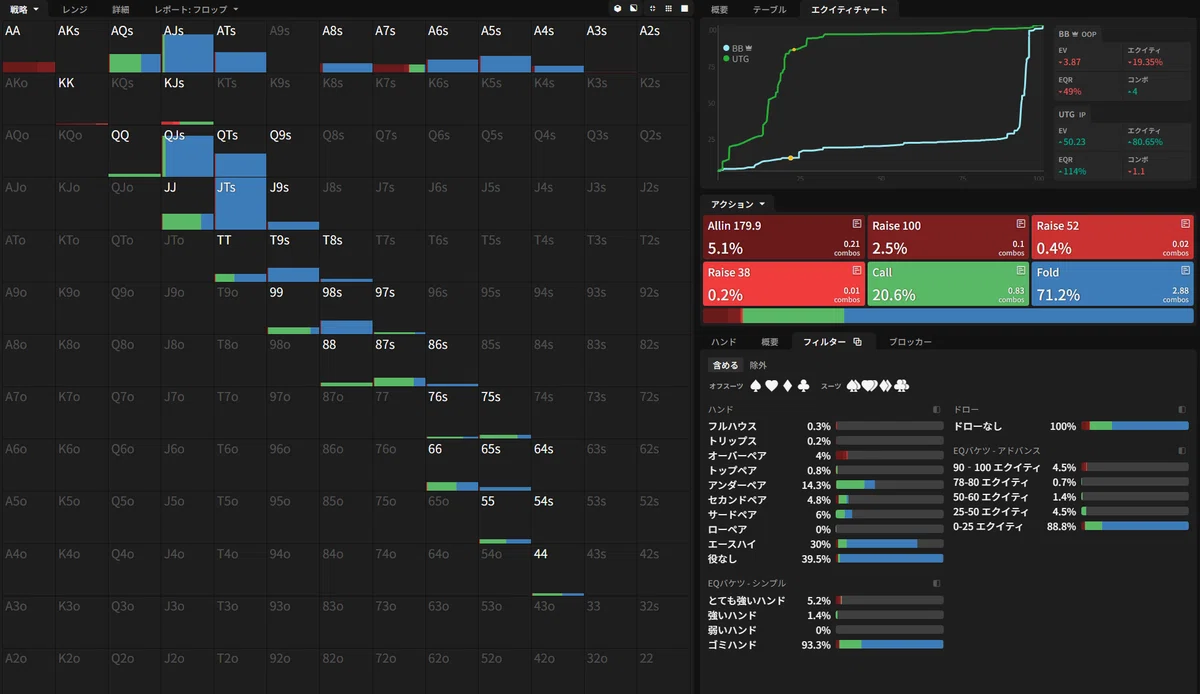Click the inward arrows compress icon above the matrix

pyautogui.click(x=653, y=8)
